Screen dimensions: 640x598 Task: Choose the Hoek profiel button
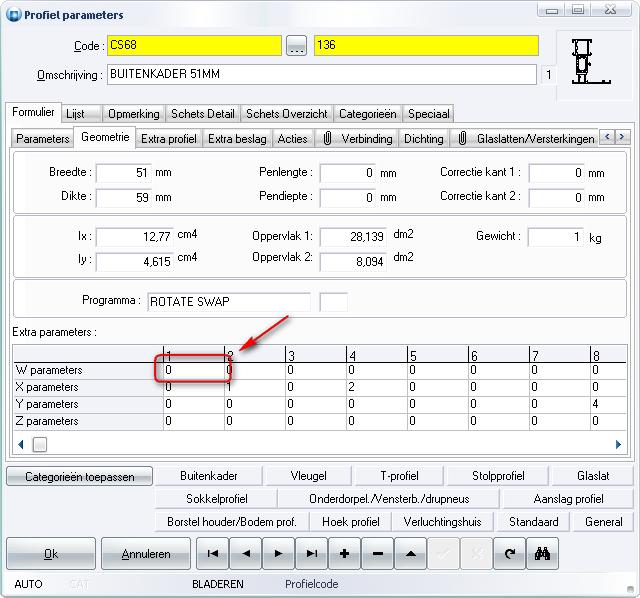pos(351,522)
